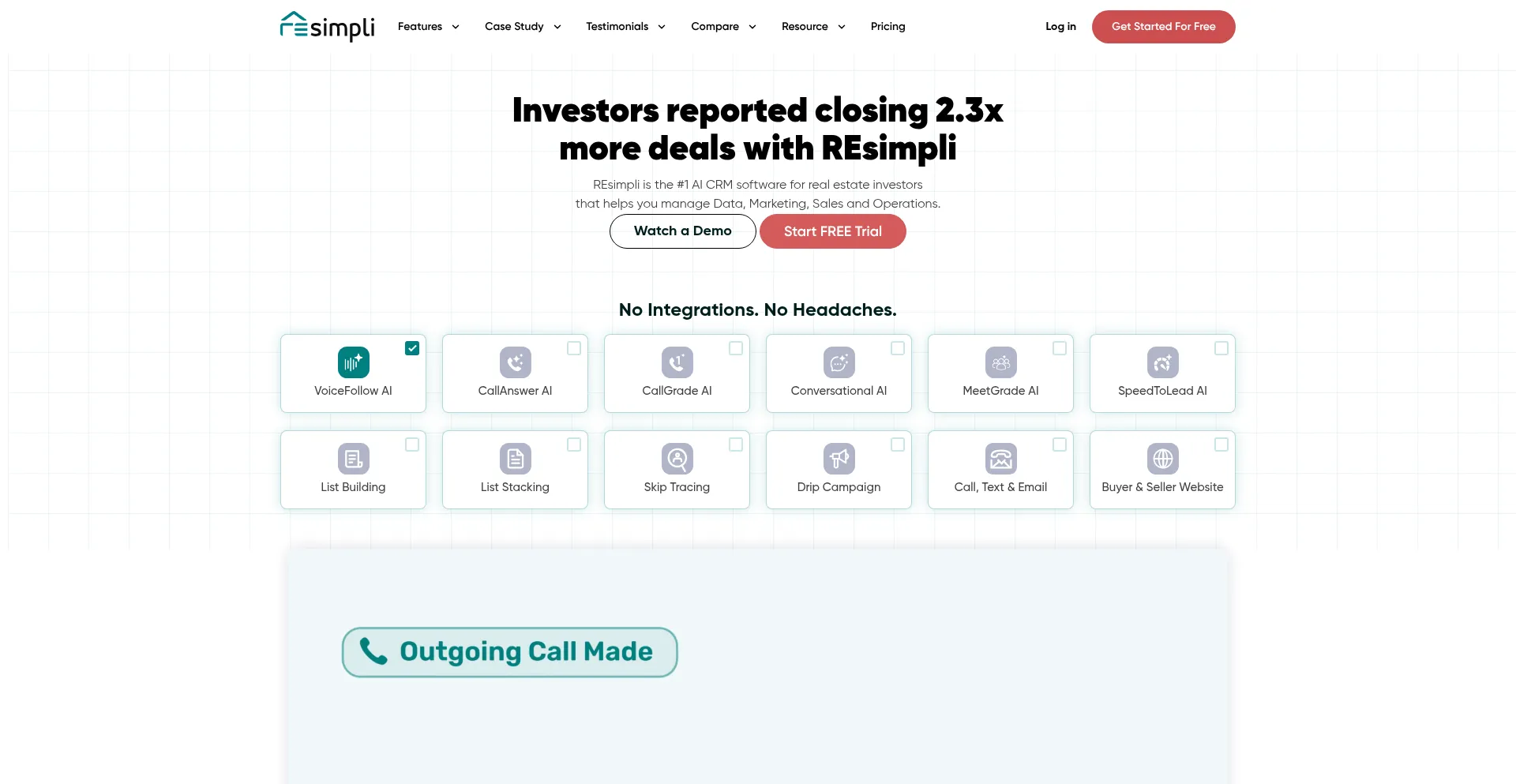Uncheck the VoiceFollow AI checkbox
This screenshot has width=1516, height=784.
tap(412, 348)
